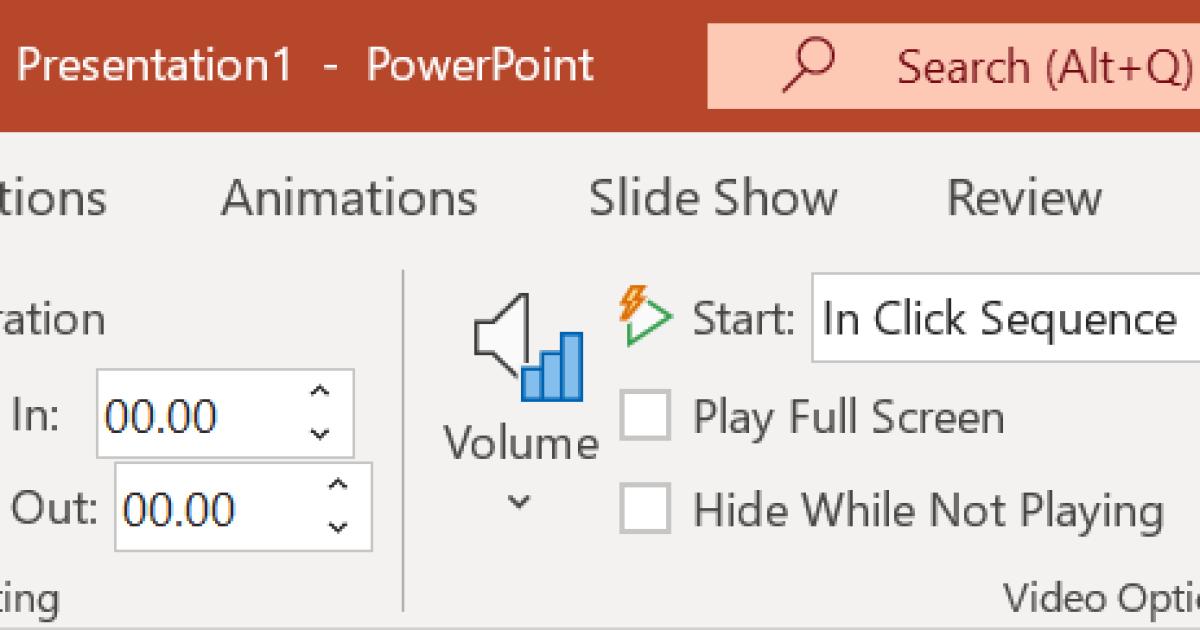
Task: Decrease the Fade In duration
Action: pyautogui.click(x=320, y=433)
